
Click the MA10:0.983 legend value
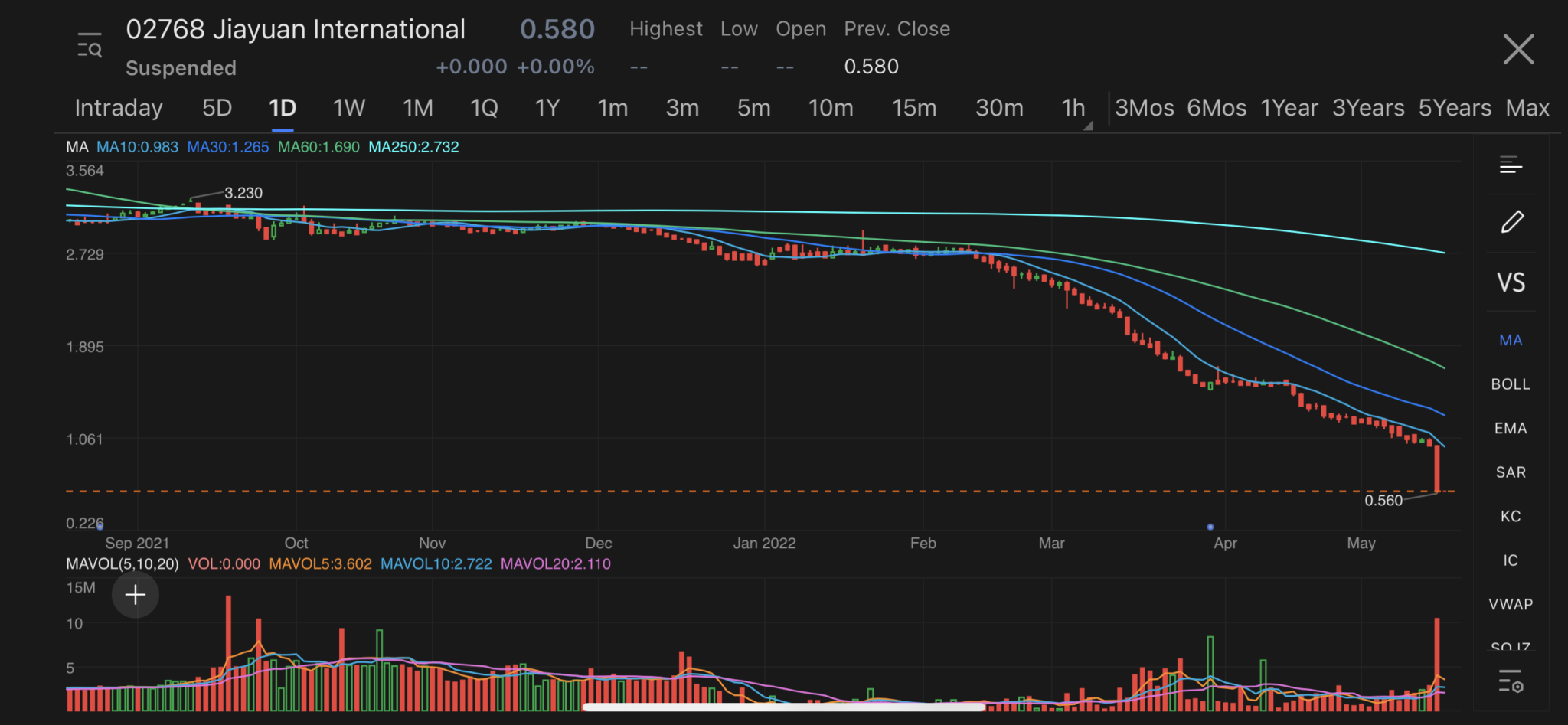click(137, 147)
